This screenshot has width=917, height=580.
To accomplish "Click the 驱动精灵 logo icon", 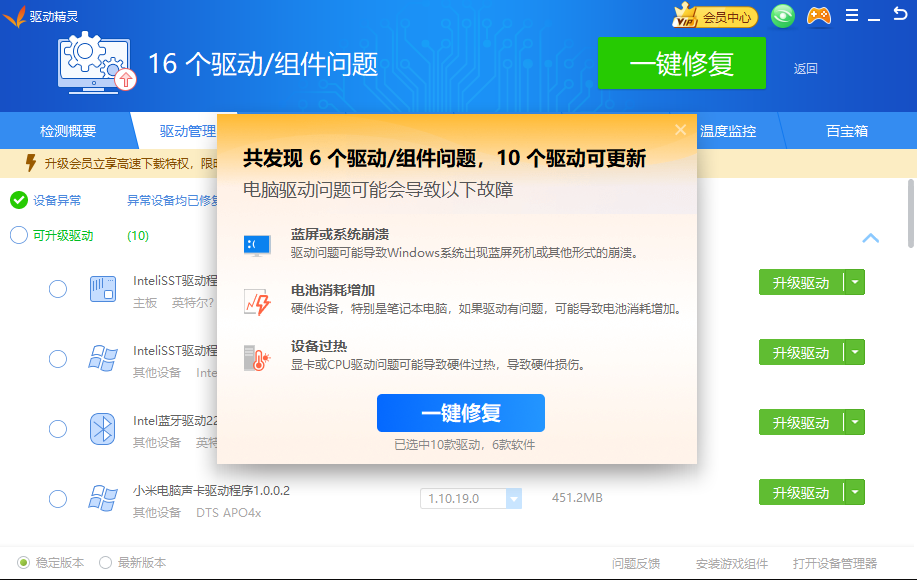I will tap(14, 16).
